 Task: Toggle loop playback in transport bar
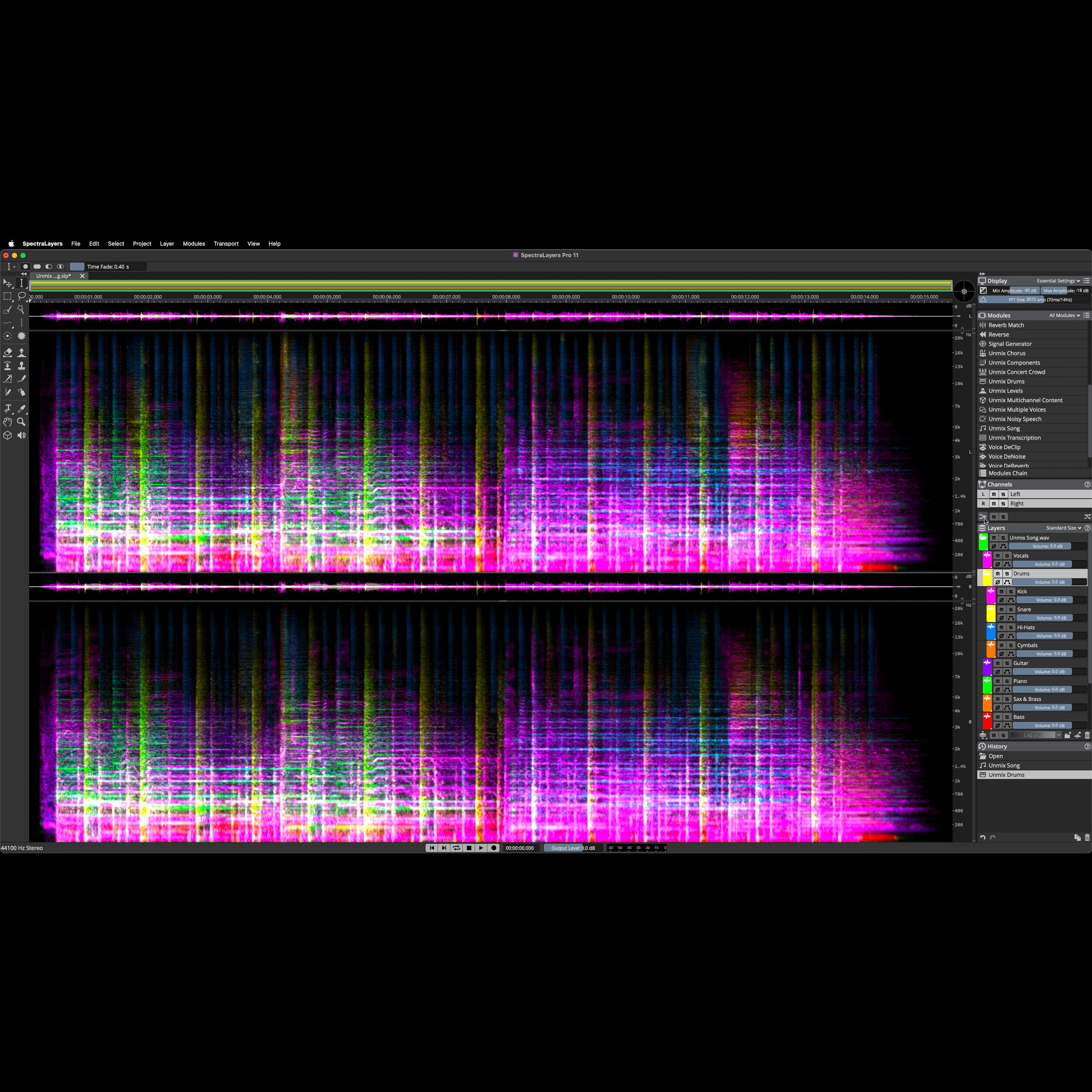click(457, 848)
